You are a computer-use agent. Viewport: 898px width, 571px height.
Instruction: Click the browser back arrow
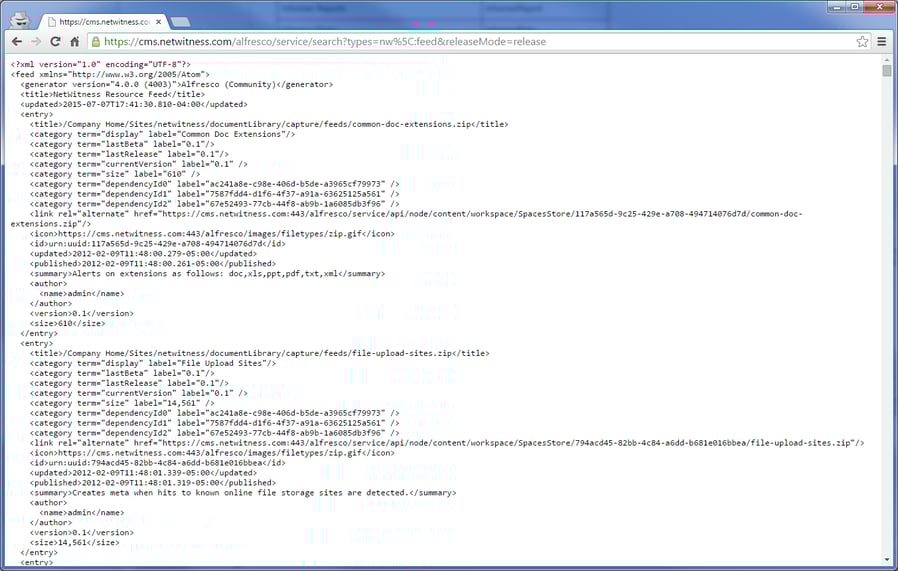click(x=15, y=42)
